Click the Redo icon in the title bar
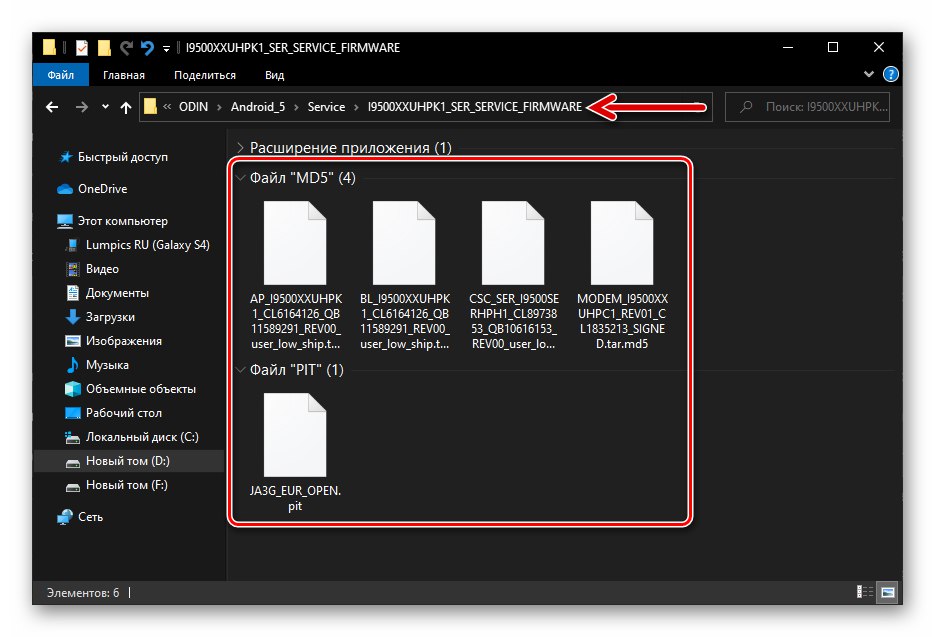 [x=125, y=46]
